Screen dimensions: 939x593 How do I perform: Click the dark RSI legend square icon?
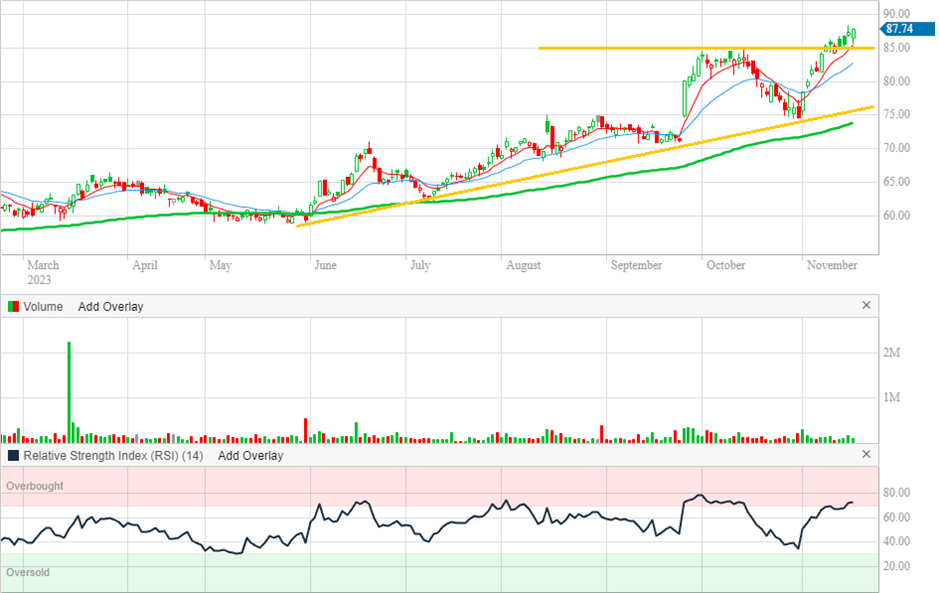(x=13, y=455)
